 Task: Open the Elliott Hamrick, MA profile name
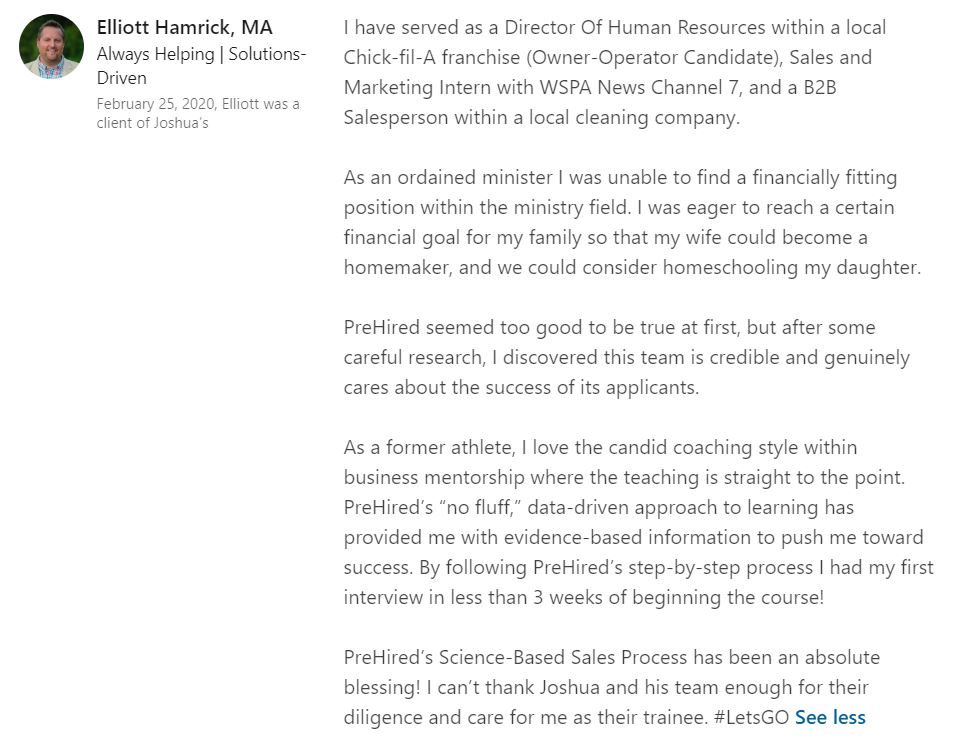(184, 27)
